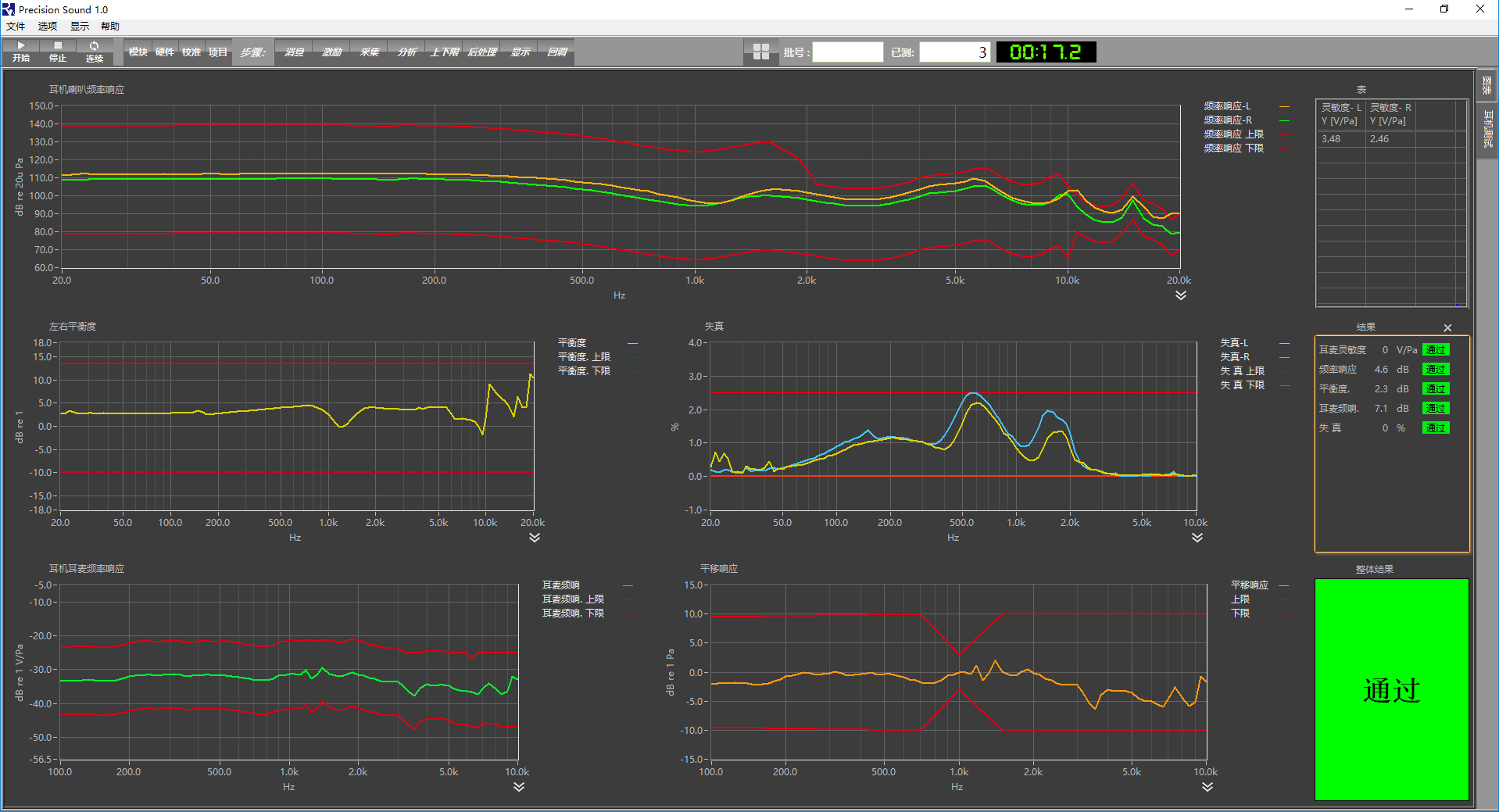Click the 频率响应-R green legend swatch
Viewport: 1499px width, 812px height.
click(x=1284, y=120)
